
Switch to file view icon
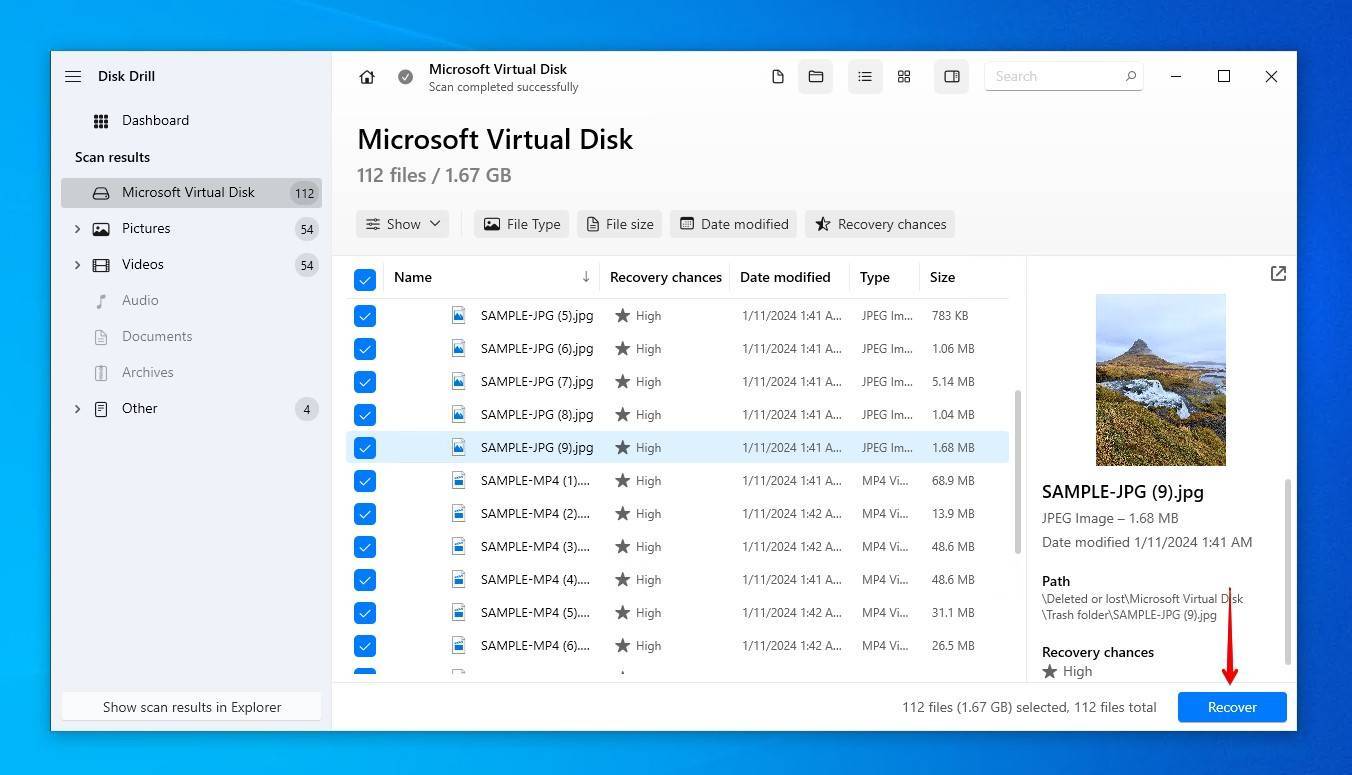click(777, 77)
